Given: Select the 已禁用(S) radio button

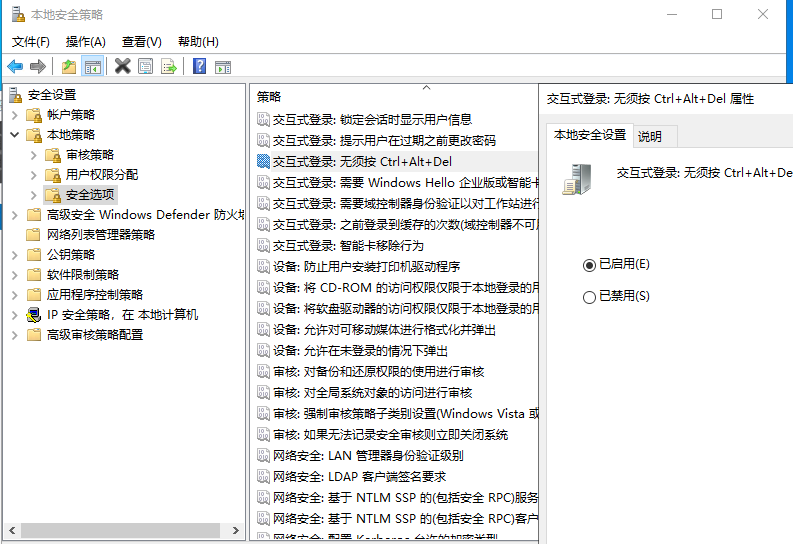Looking at the screenshot, I should [x=589, y=296].
